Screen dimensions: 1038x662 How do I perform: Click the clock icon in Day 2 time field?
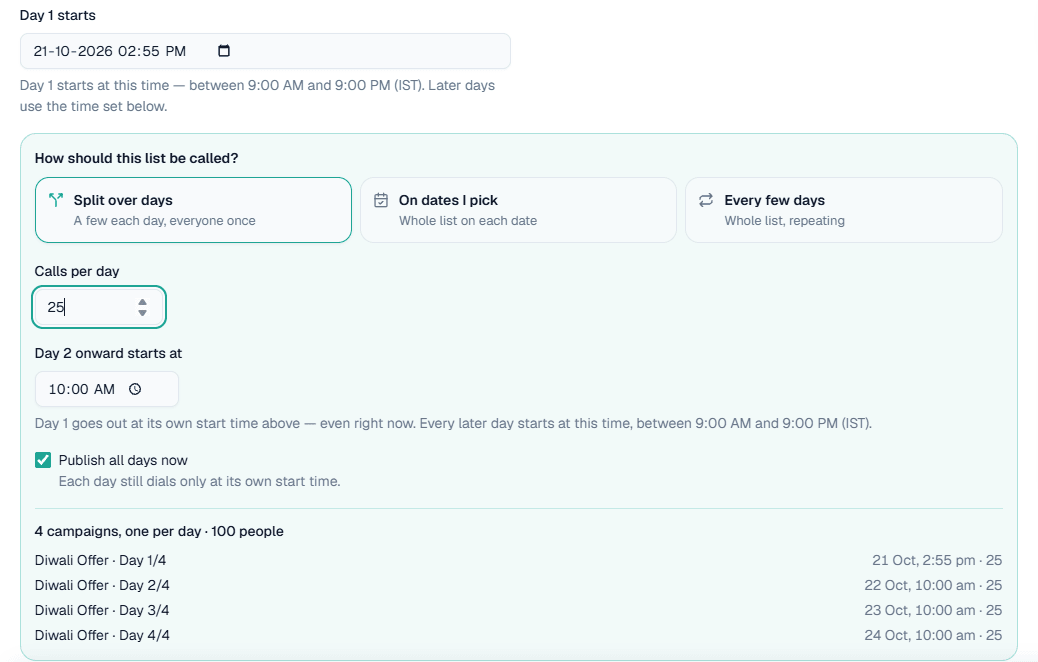[x=135, y=389]
